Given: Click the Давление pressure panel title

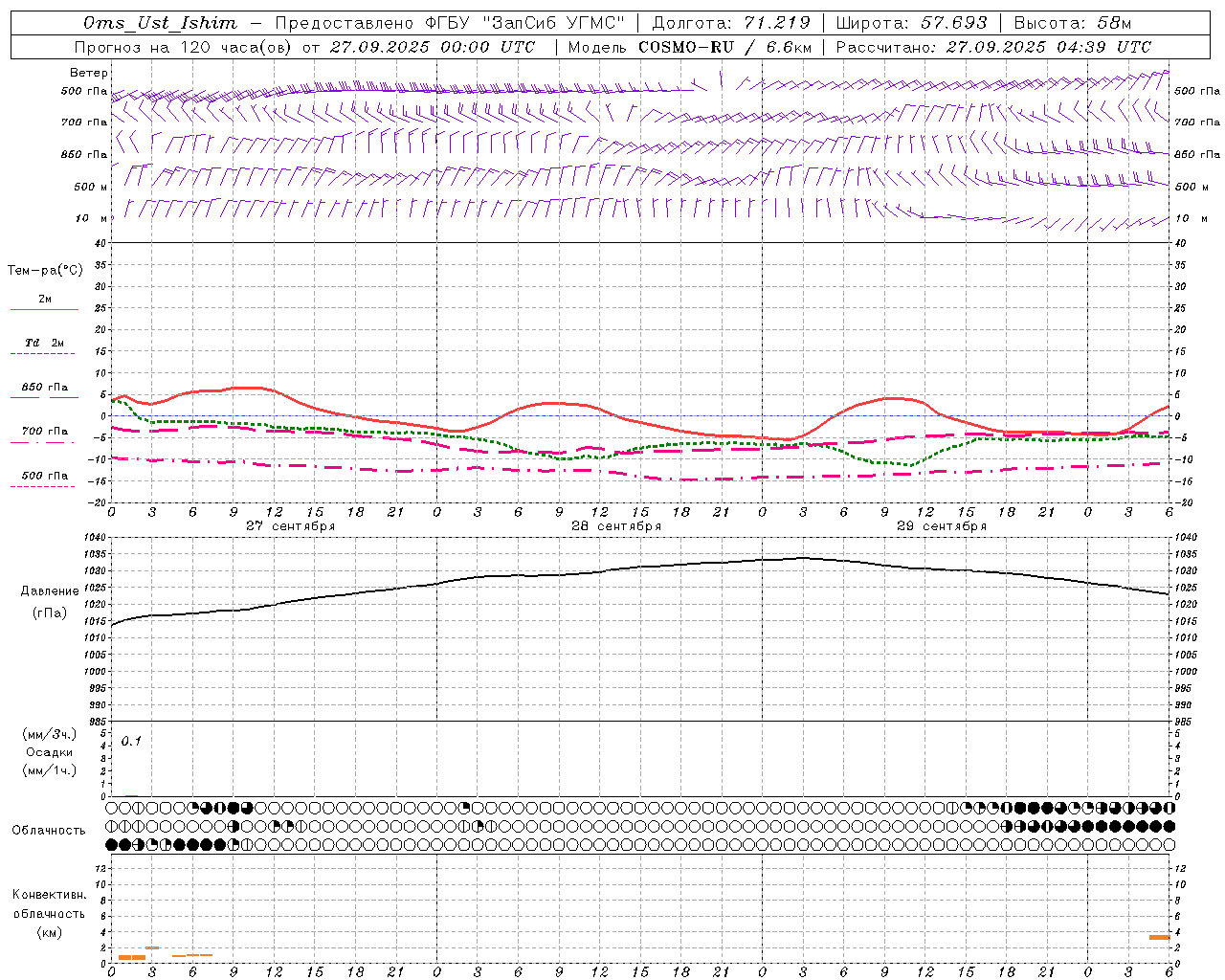Looking at the screenshot, I should point(49,590).
